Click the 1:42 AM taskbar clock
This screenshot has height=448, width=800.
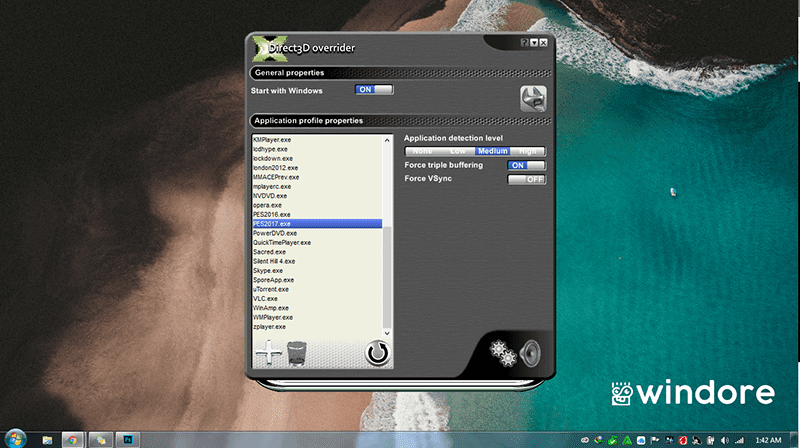click(x=768, y=440)
